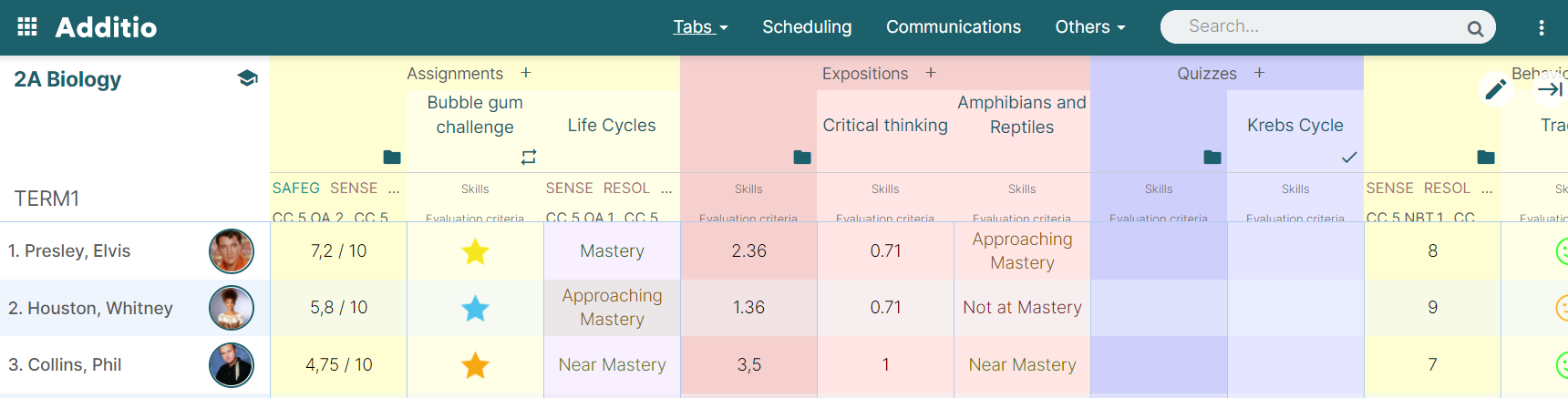Click repeat icon under Bubble gum challenge
The width and height of the screenshot is (1568, 398).
(x=529, y=157)
